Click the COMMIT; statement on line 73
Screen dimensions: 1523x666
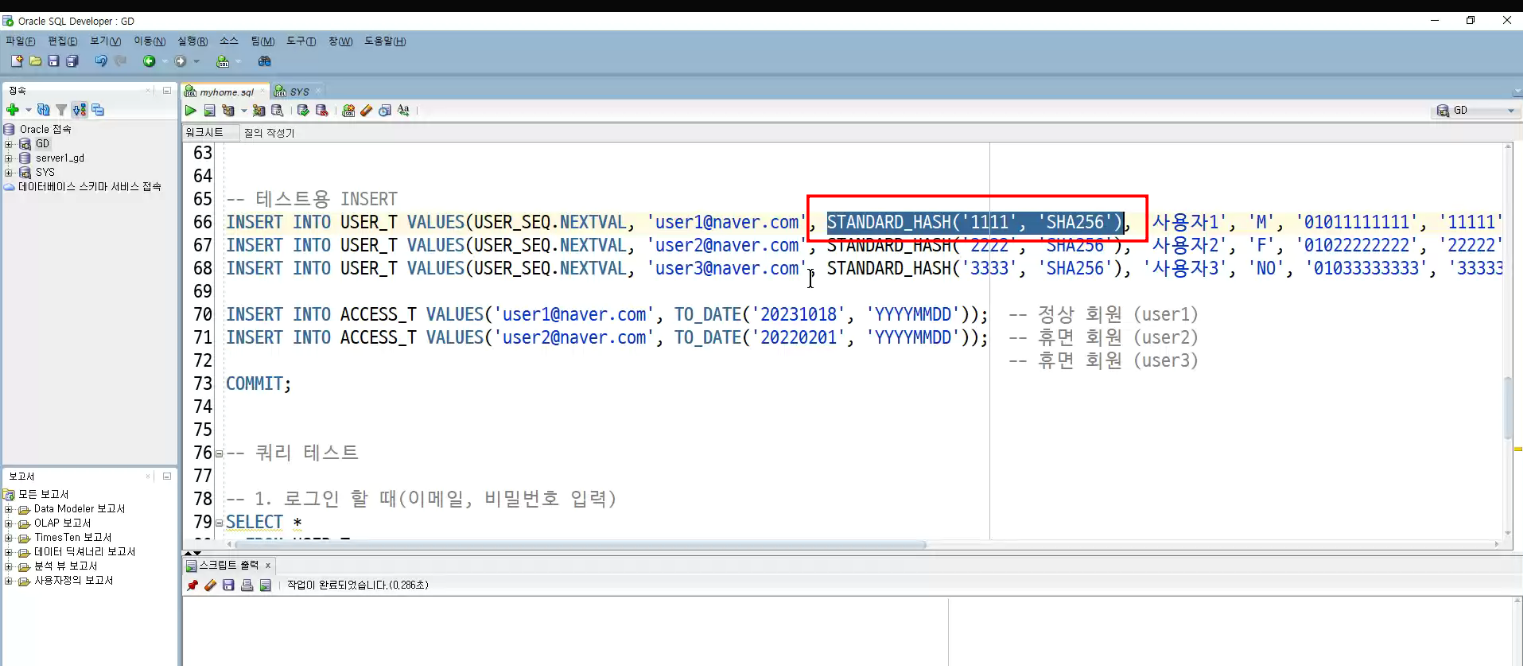[x=259, y=383]
